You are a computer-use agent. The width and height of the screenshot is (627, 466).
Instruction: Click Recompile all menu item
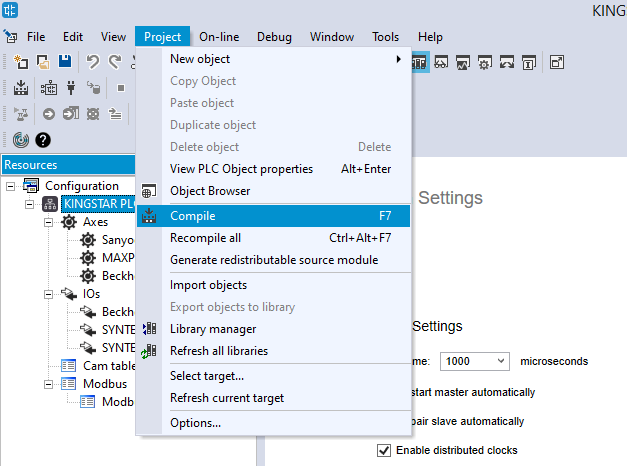point(205,238)
